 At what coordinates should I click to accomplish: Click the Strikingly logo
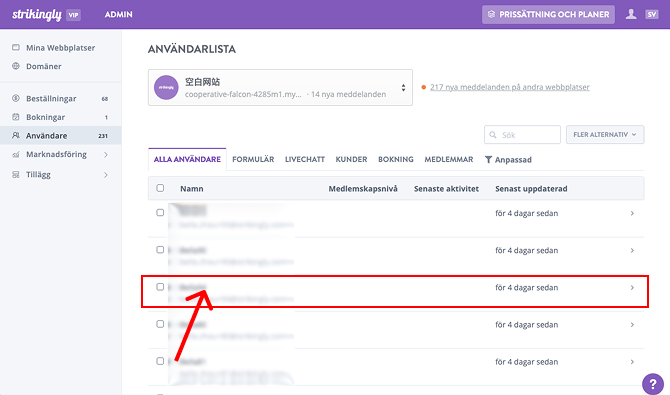coord(37,15)
